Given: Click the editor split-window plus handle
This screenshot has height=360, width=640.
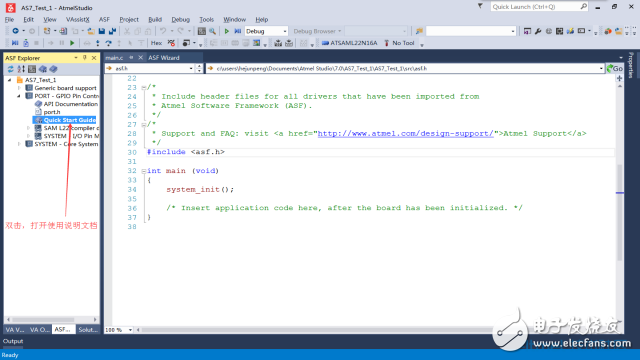Looking at the screenshot, I should click(x=620, y=78).
